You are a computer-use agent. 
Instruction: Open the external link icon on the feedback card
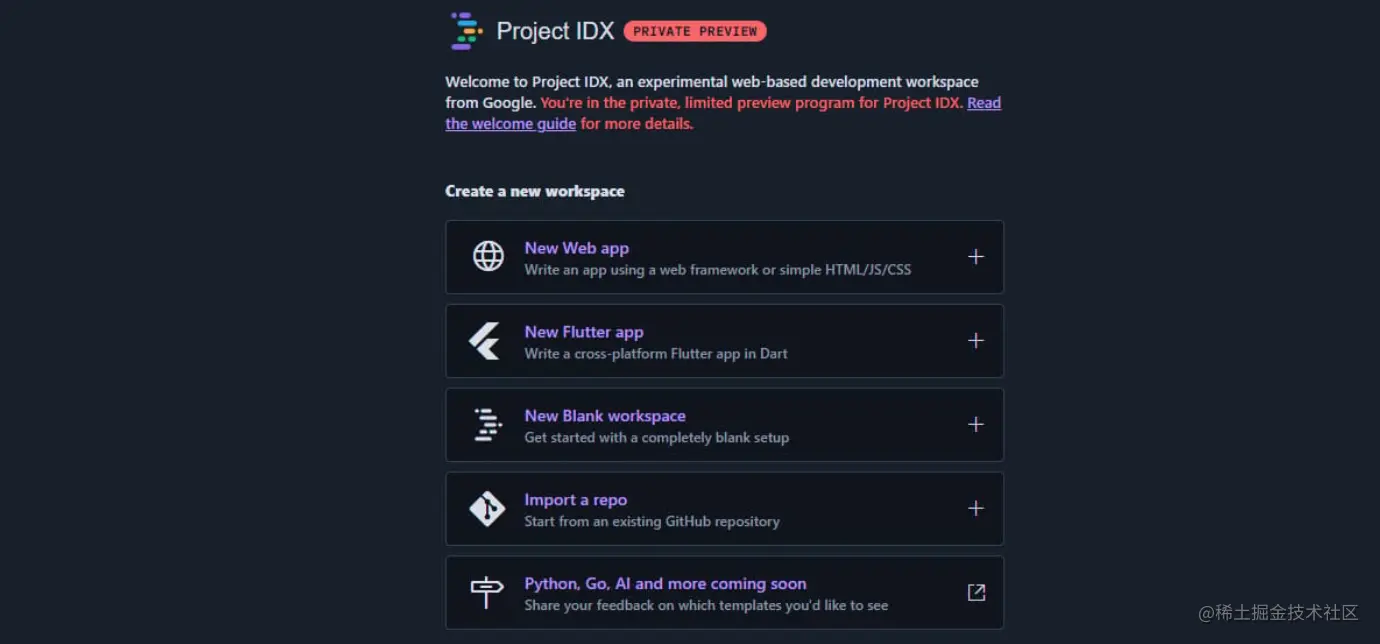975,592
